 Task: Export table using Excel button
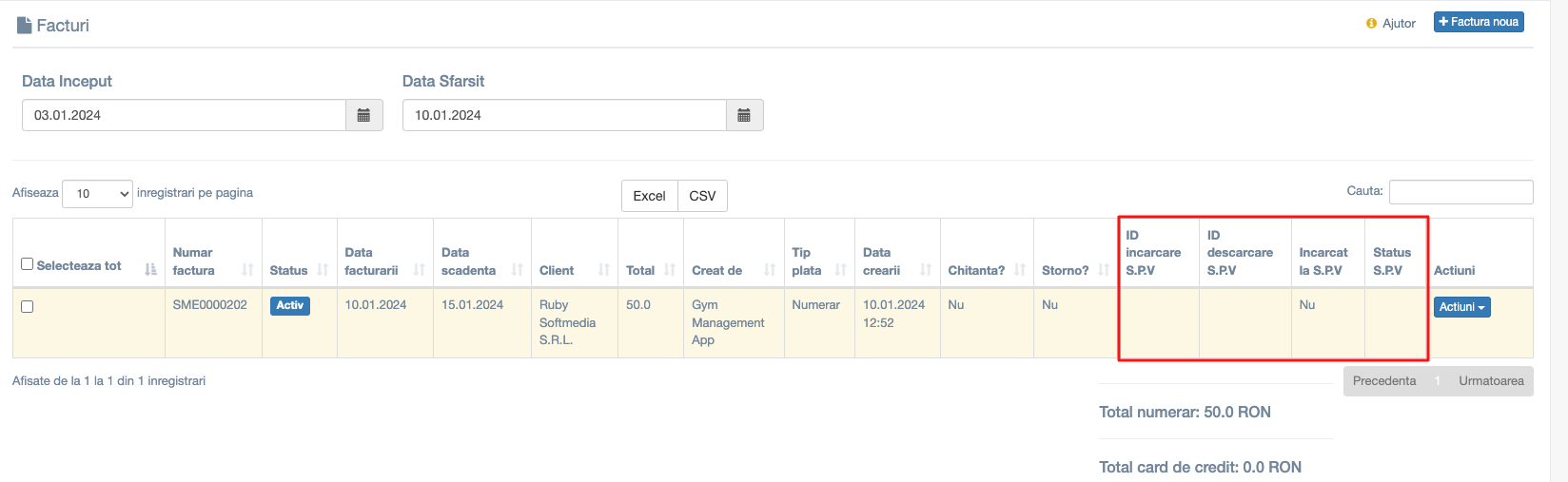[x=649, y=196]
